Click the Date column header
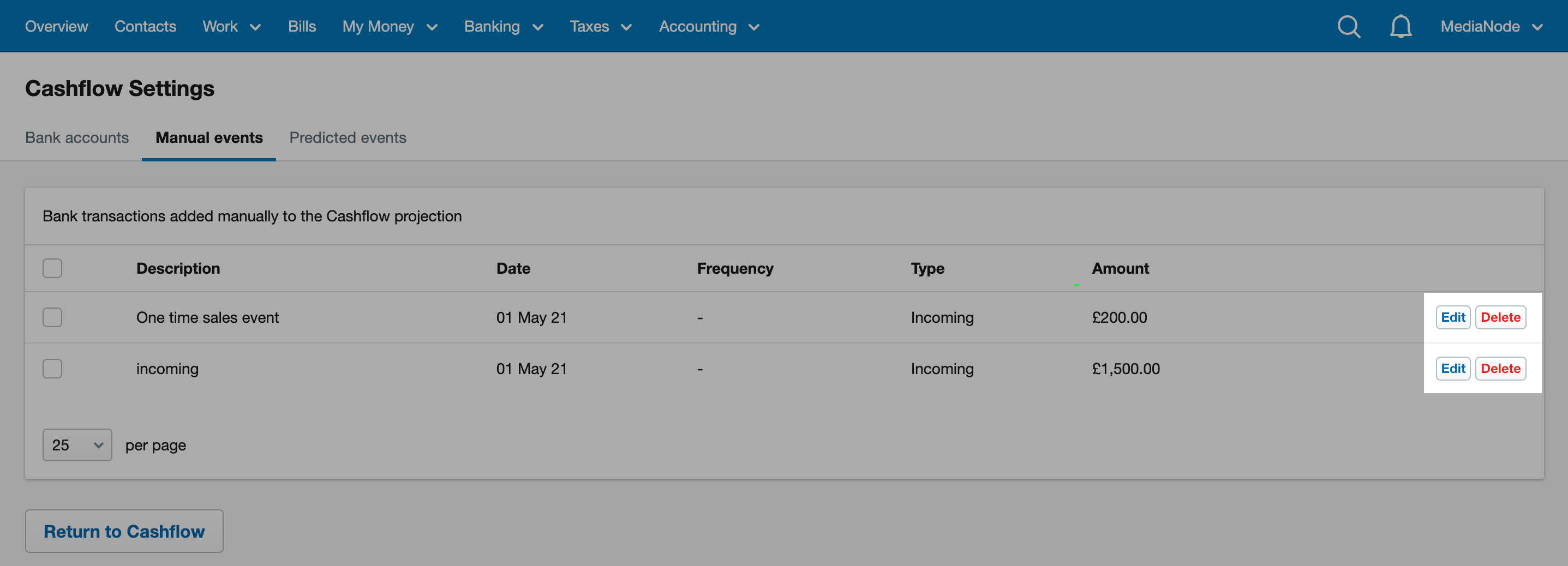 (x=513, y=268)
